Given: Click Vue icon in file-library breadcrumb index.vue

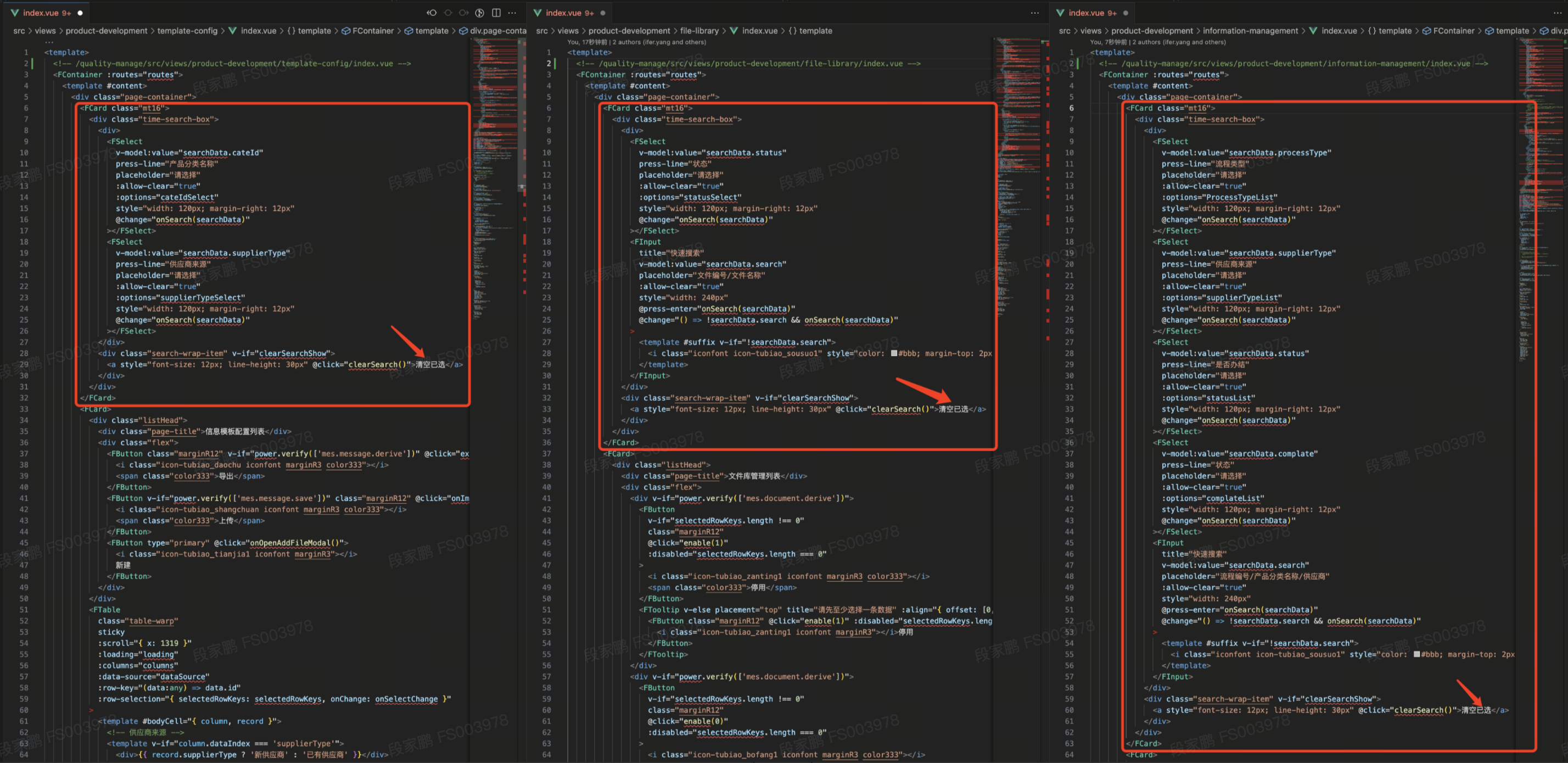Looking at the screenshot, I should point(734,30).
